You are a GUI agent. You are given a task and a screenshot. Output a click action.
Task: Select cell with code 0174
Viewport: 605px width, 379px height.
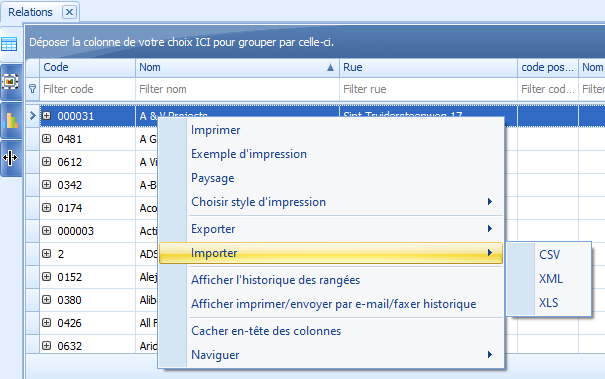point(88,208)
